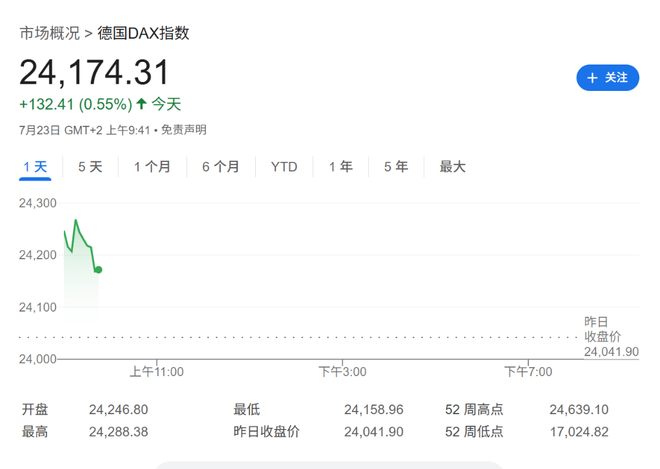Image resolution: width=660 pixels, height=469 pixels.
Task: Click the 下午7:00 axis label
Action: point(528,372)
